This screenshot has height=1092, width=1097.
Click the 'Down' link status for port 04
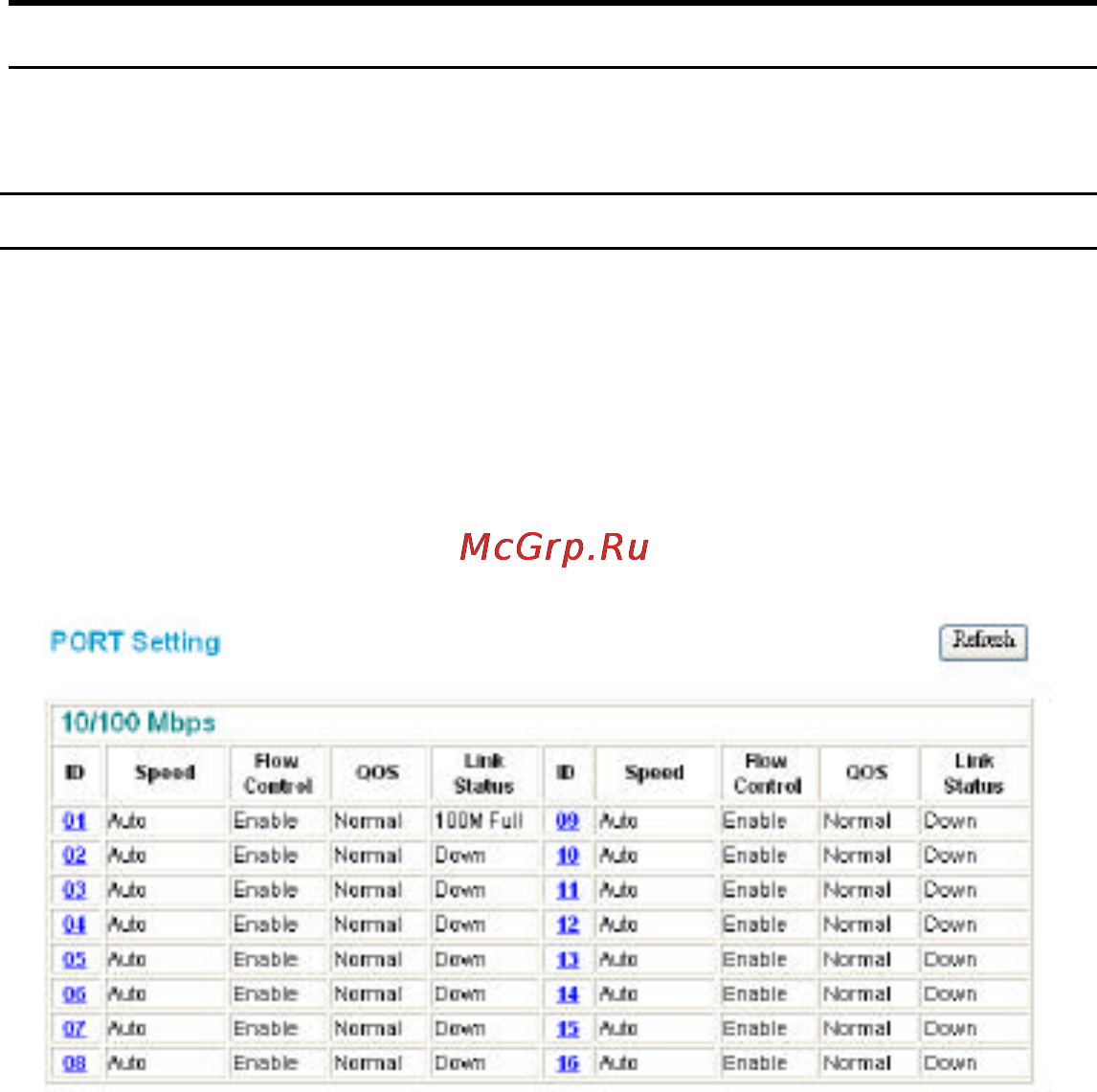(459, 925)
